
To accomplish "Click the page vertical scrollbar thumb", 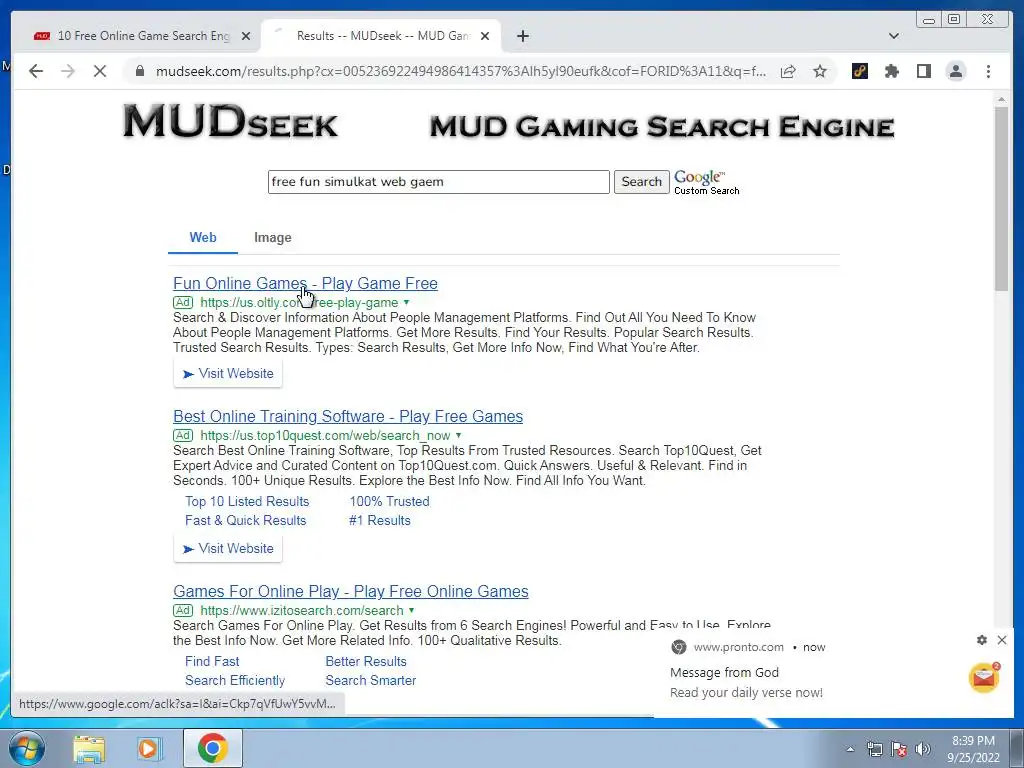I will tap(1001, 198).
